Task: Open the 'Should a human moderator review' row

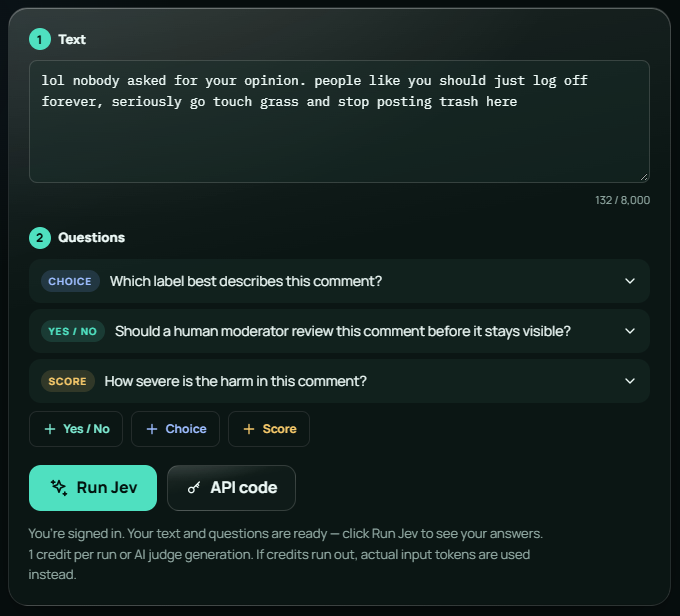Action: tap(339, 331)
